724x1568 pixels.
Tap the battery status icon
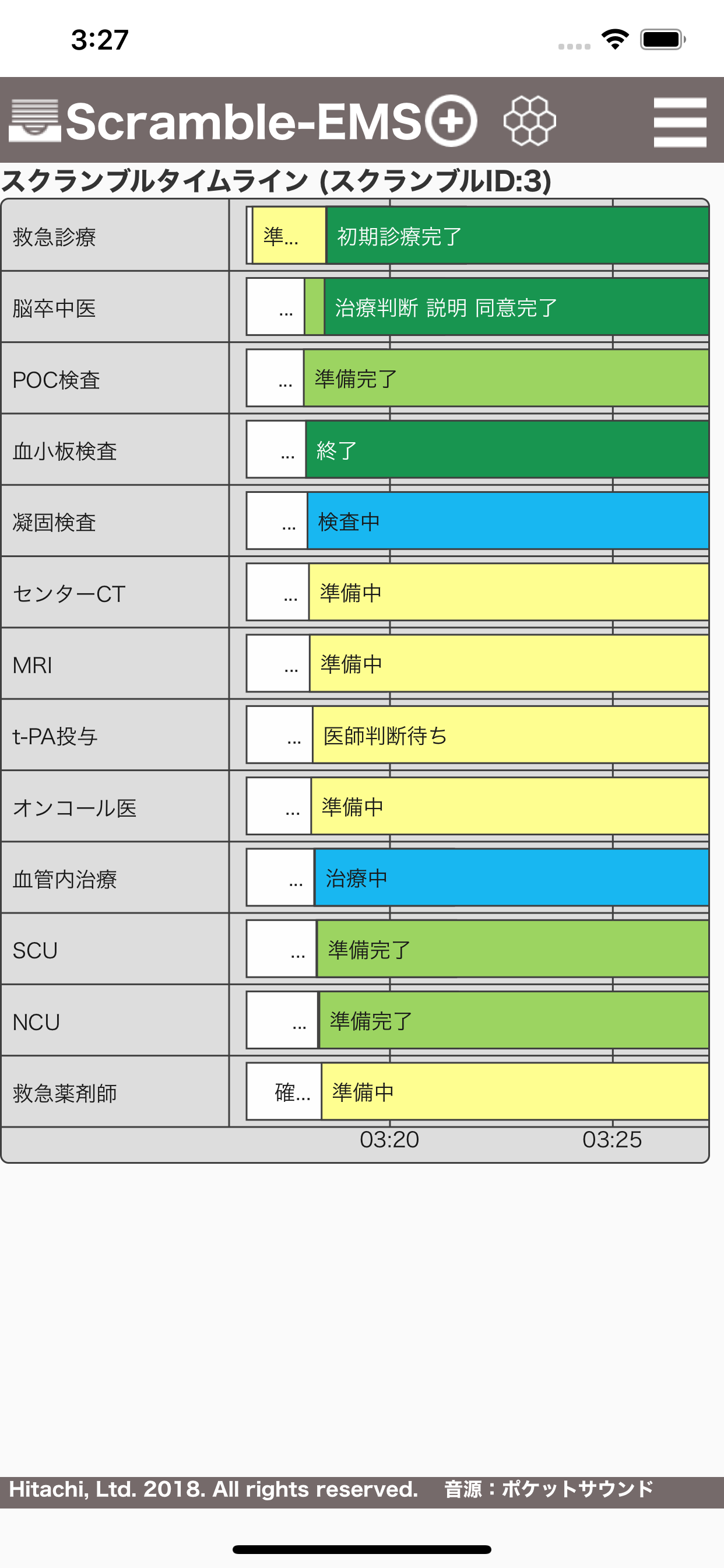click(x=663, y=40)
